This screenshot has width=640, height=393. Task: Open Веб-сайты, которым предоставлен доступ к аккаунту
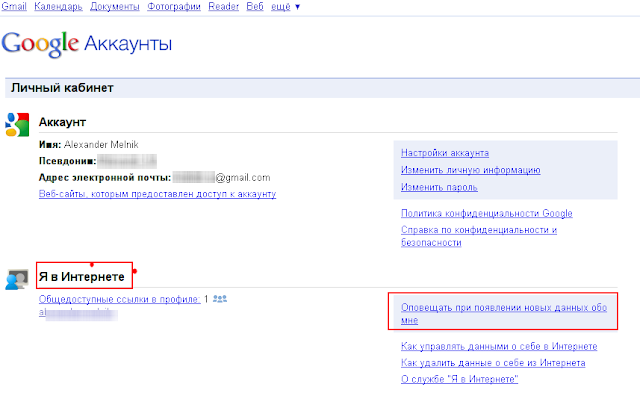[x=158, y=194]
